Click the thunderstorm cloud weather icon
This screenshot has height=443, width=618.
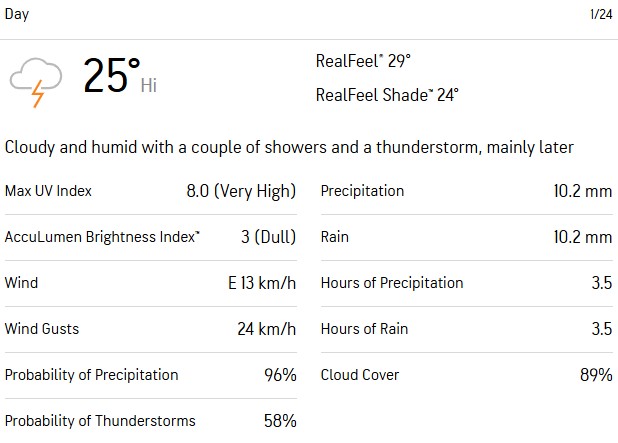click(36, 79)
